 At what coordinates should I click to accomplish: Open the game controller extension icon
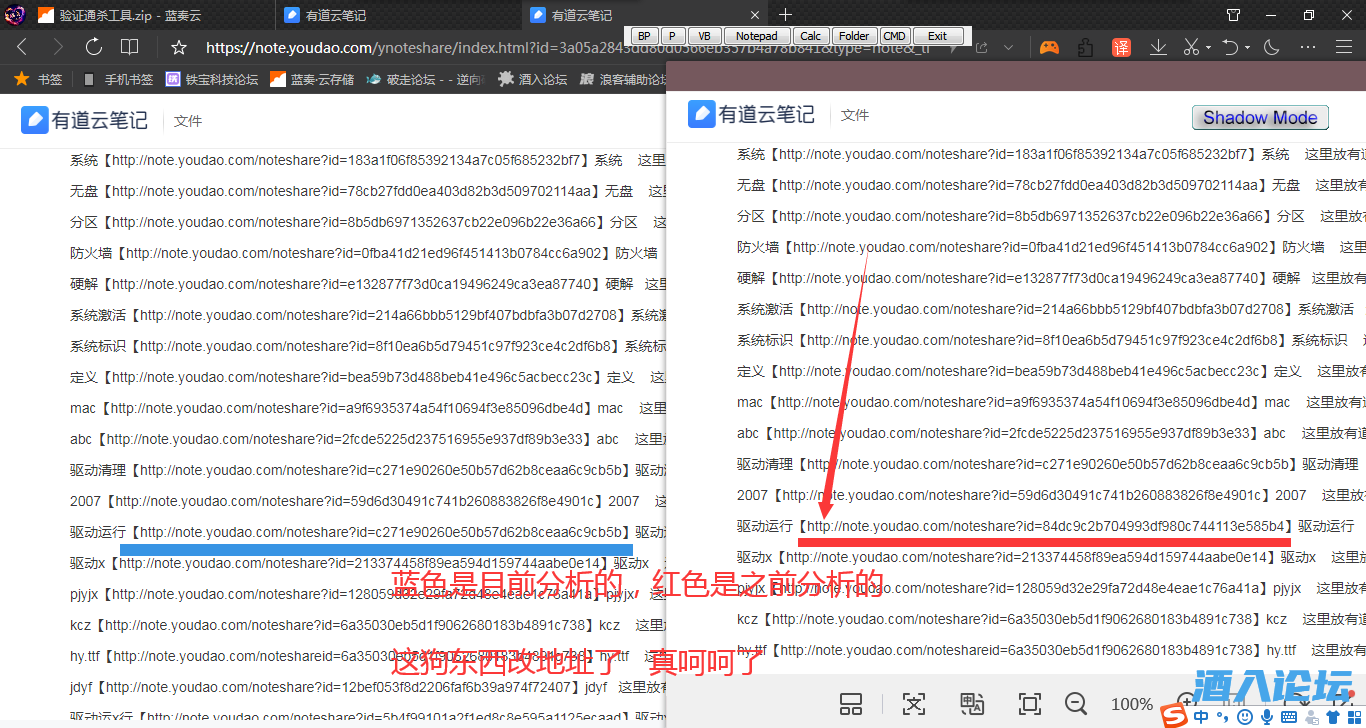[x=1049, y=47]
